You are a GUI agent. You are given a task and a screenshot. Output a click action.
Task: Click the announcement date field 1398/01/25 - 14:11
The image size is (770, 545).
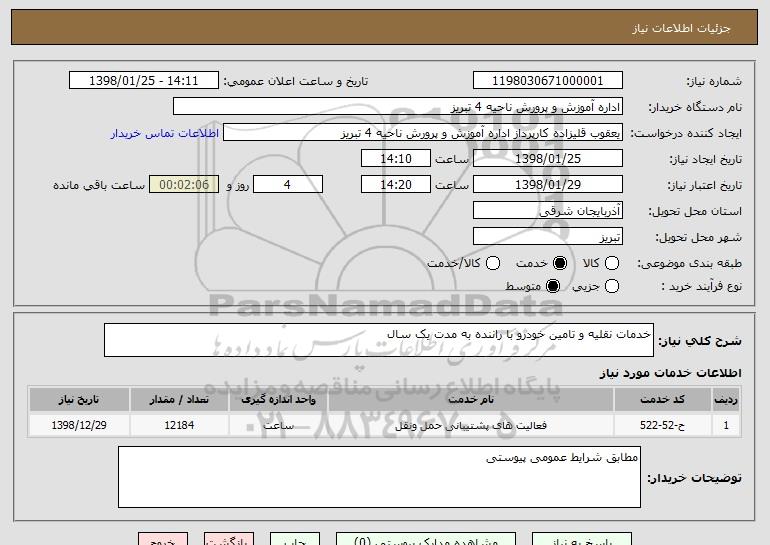pyautogui.click(x=144, y=81)
